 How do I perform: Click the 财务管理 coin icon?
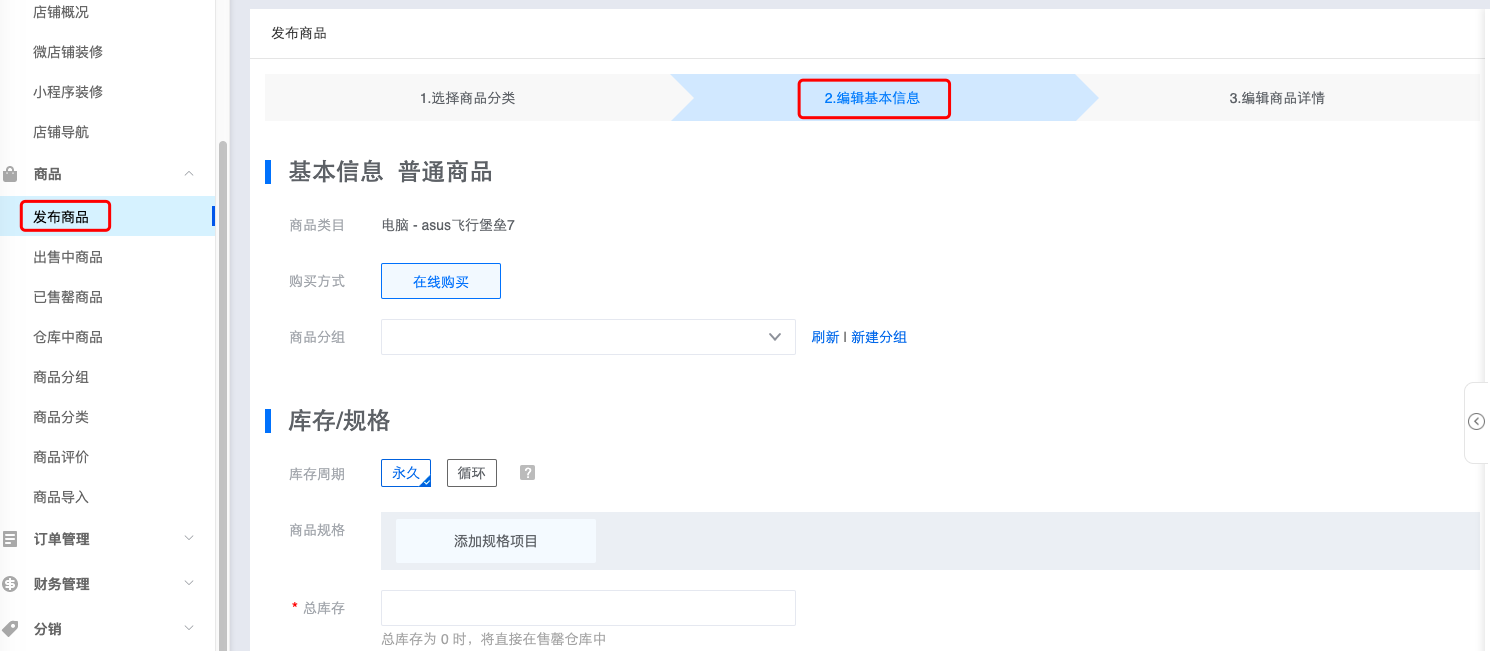click(11, 584)
